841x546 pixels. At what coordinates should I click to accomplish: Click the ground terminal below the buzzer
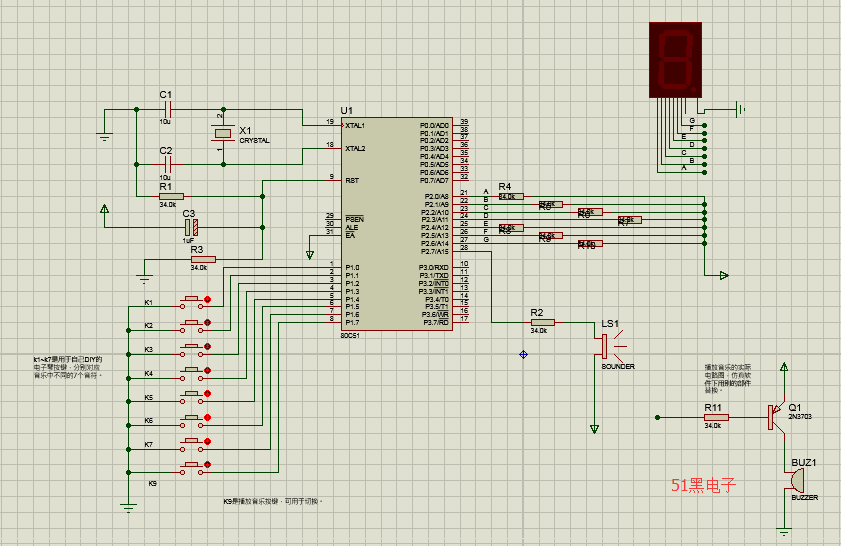[x=784, y=533]
